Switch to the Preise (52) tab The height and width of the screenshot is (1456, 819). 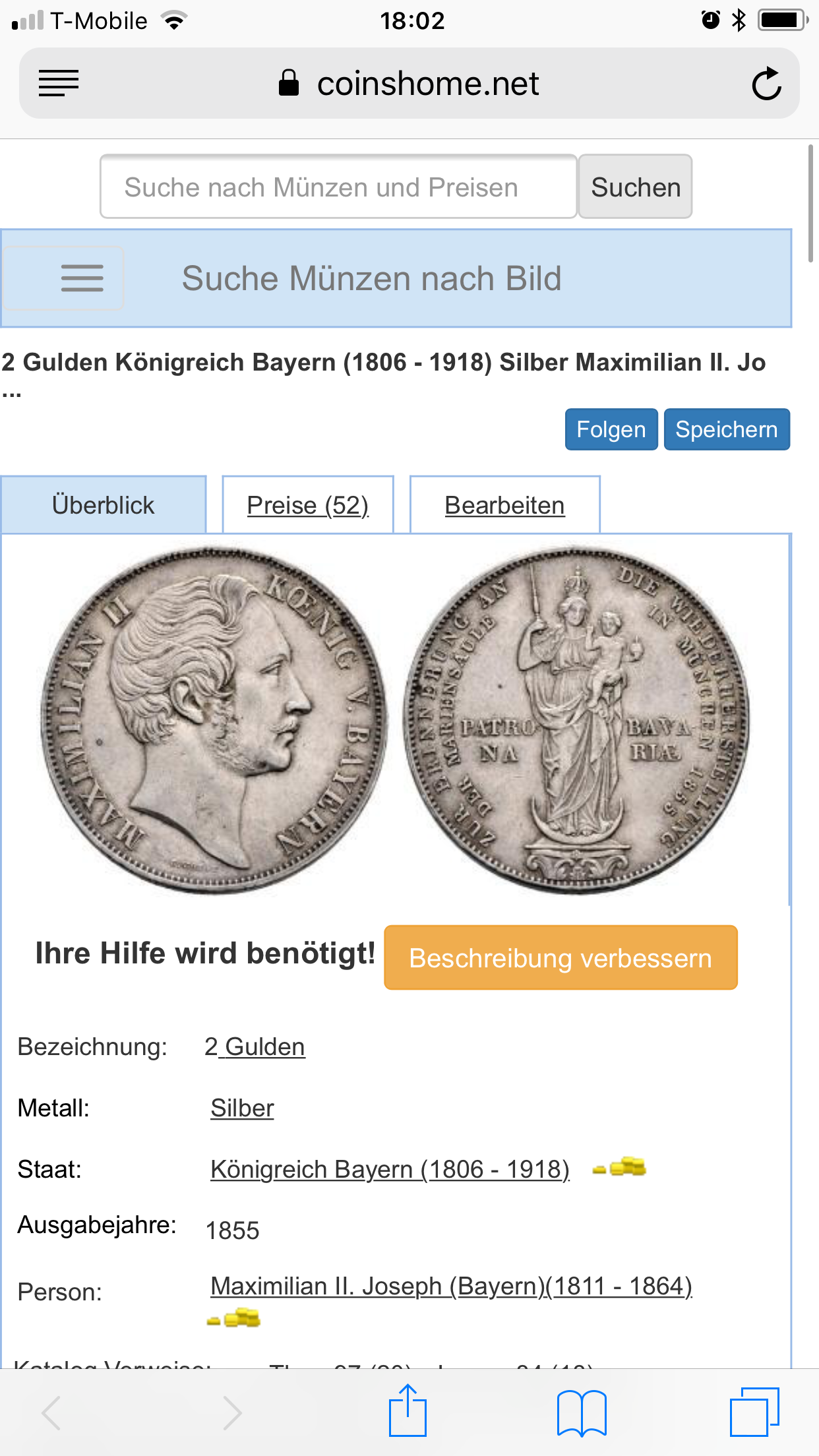tap(308, 505)
